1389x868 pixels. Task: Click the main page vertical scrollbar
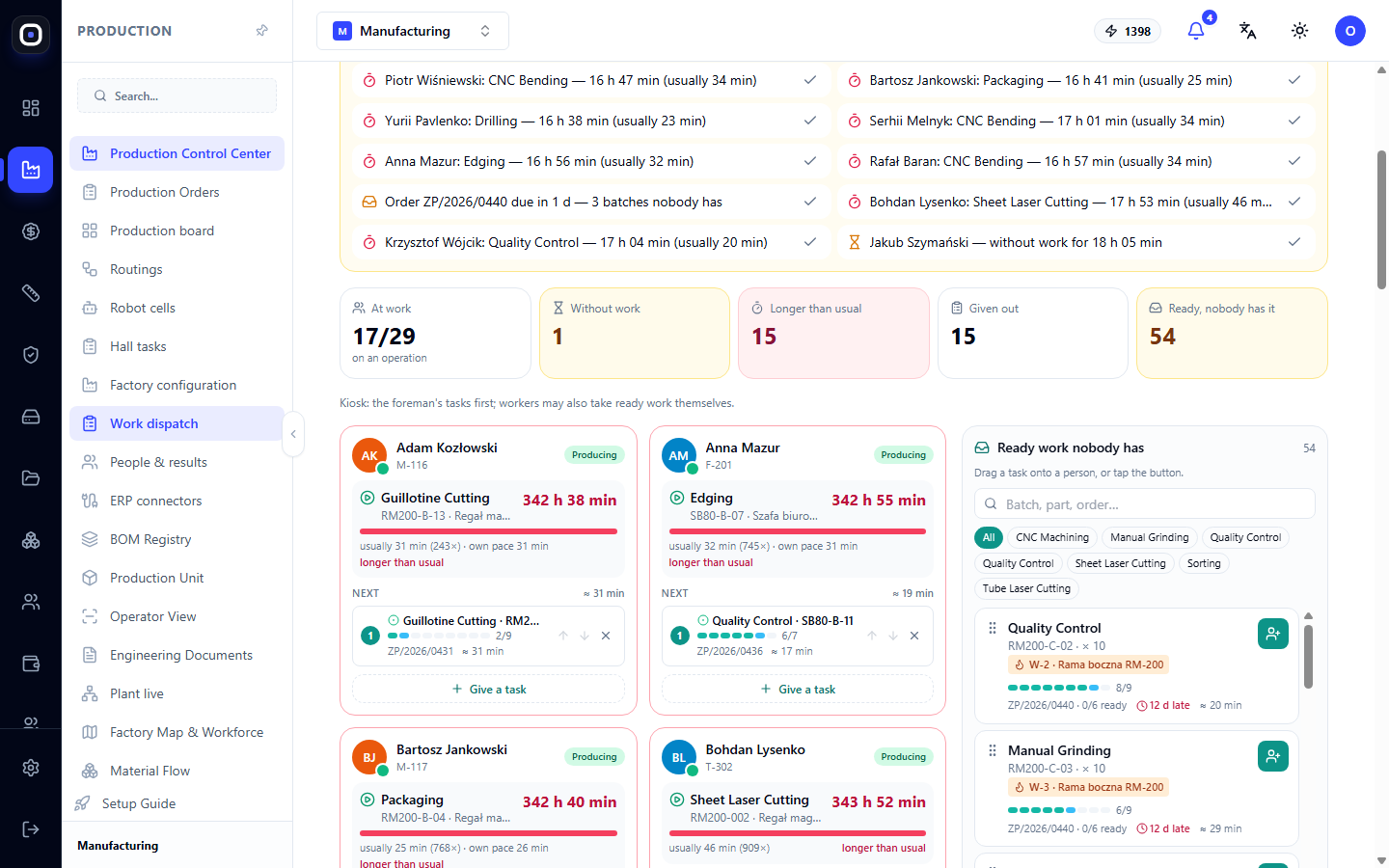(1381, 220)
